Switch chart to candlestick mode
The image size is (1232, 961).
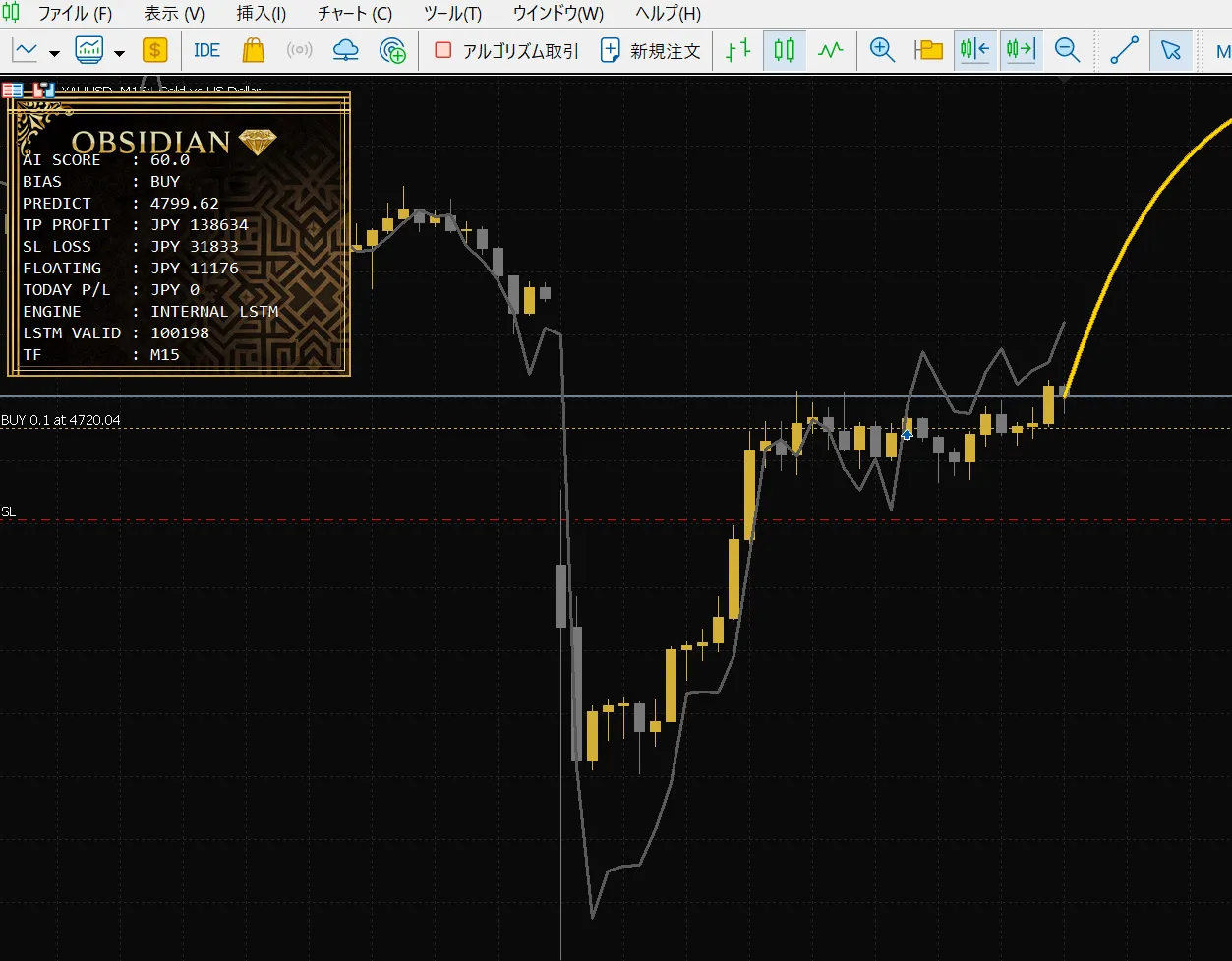(x=784, y=51)
